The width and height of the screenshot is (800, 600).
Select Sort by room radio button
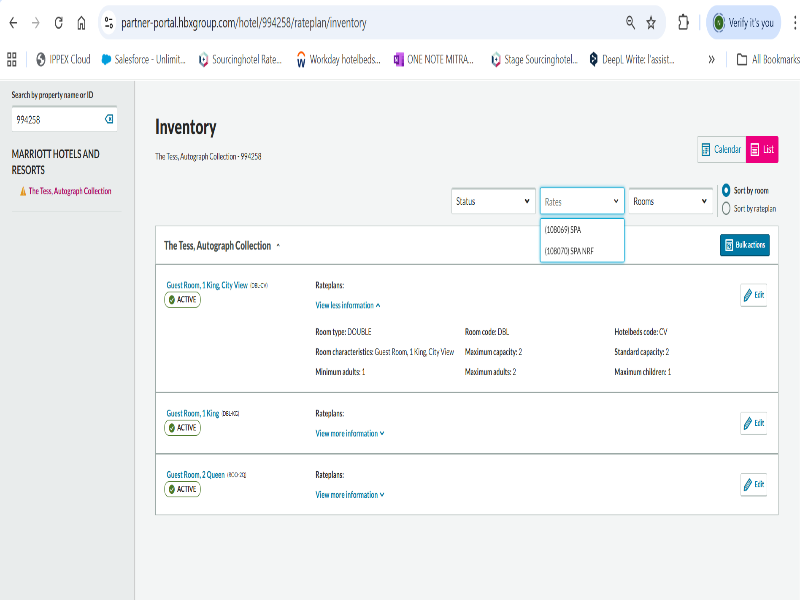[x=726, y=190]
